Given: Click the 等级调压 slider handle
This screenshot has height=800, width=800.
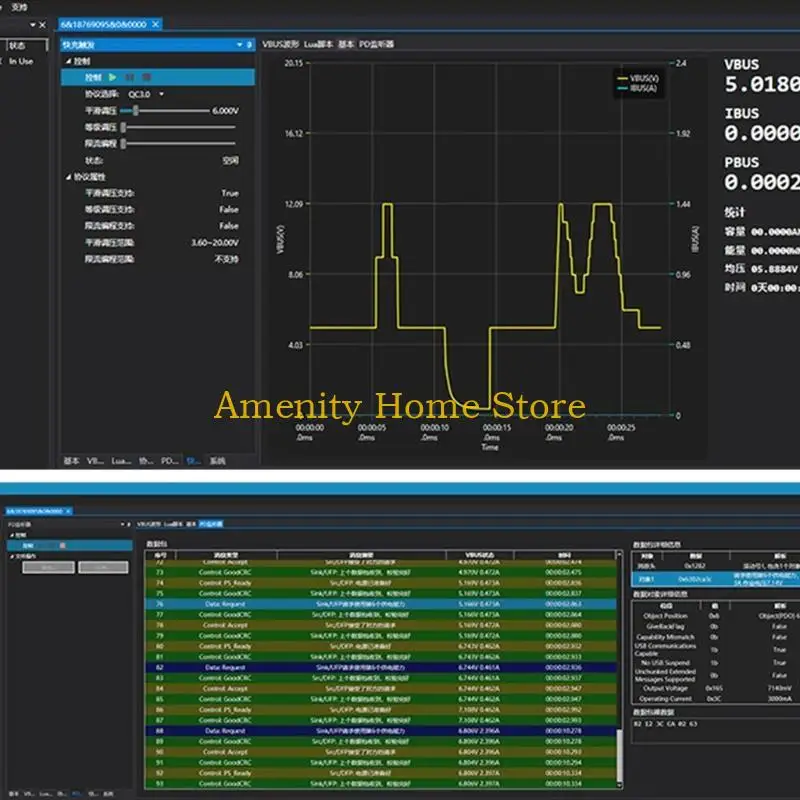Looking at the screenshot, I should point(123,127).
